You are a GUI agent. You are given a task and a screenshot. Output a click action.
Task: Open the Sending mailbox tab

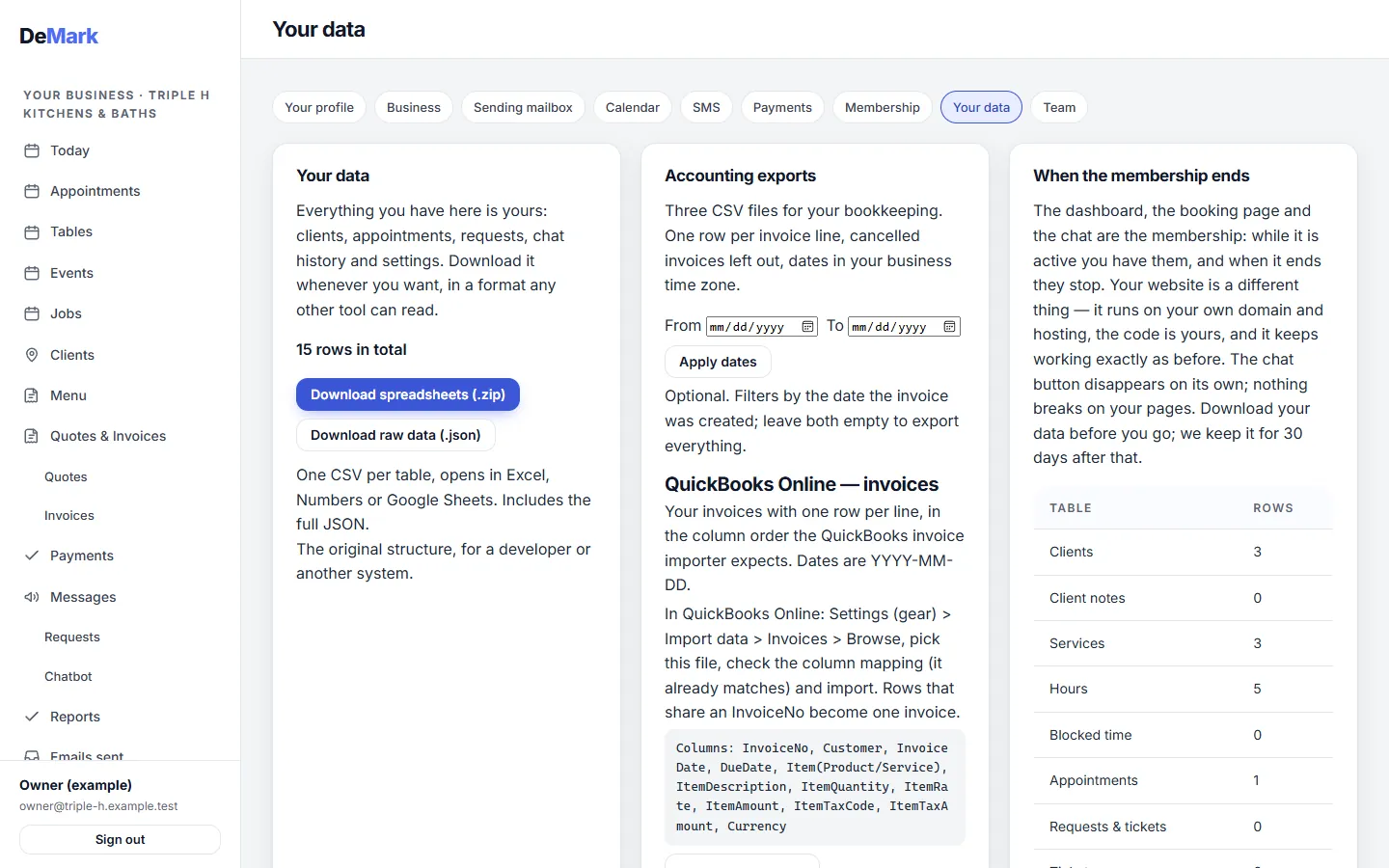click(523, 107)
